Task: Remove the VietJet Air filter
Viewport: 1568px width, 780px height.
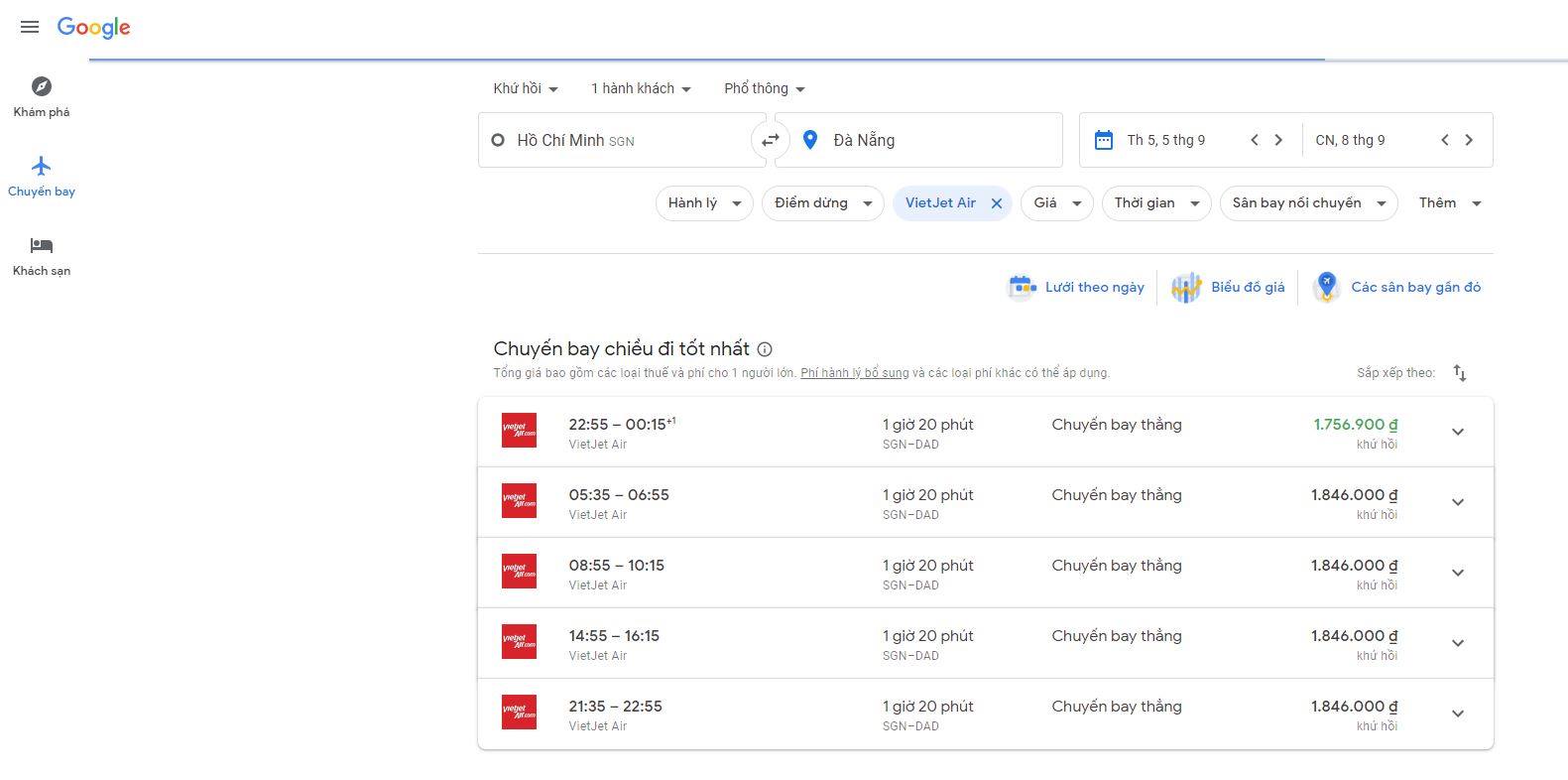Action: (997, 203)
